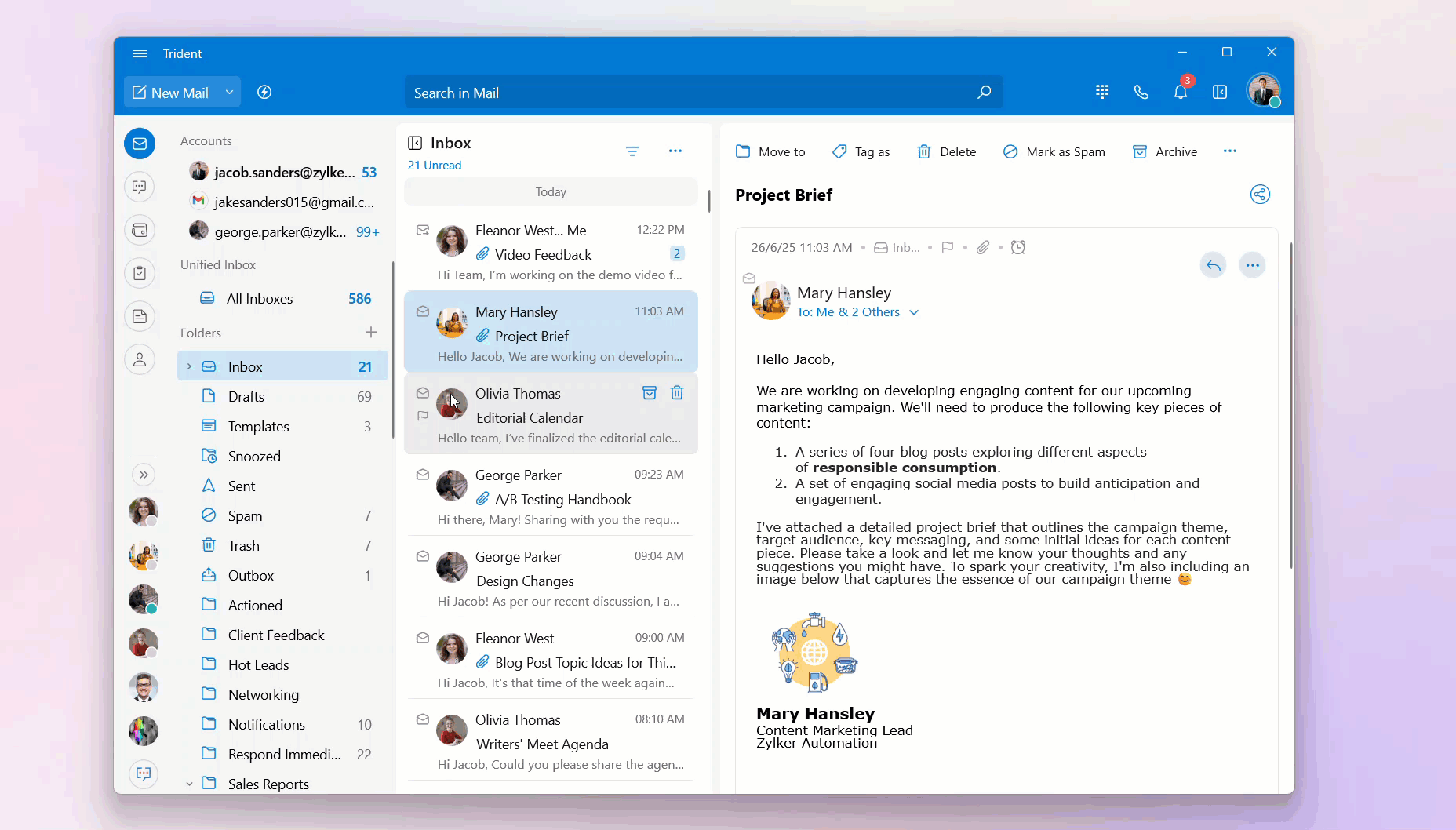Screen dimensions: 1456x830
Task: Open the Chat module in left rail
Action: pyautogui.click(x=140, y=187)
